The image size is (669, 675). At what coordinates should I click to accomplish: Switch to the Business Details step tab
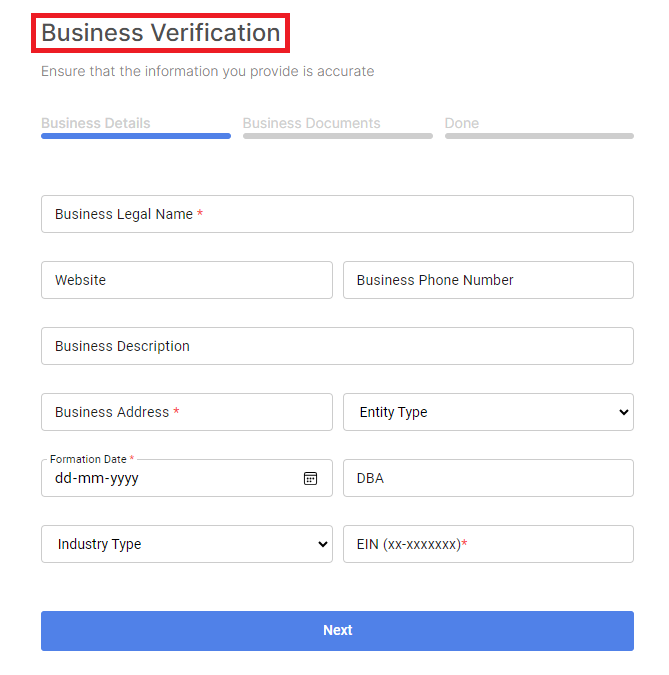[x=96, y=123]
